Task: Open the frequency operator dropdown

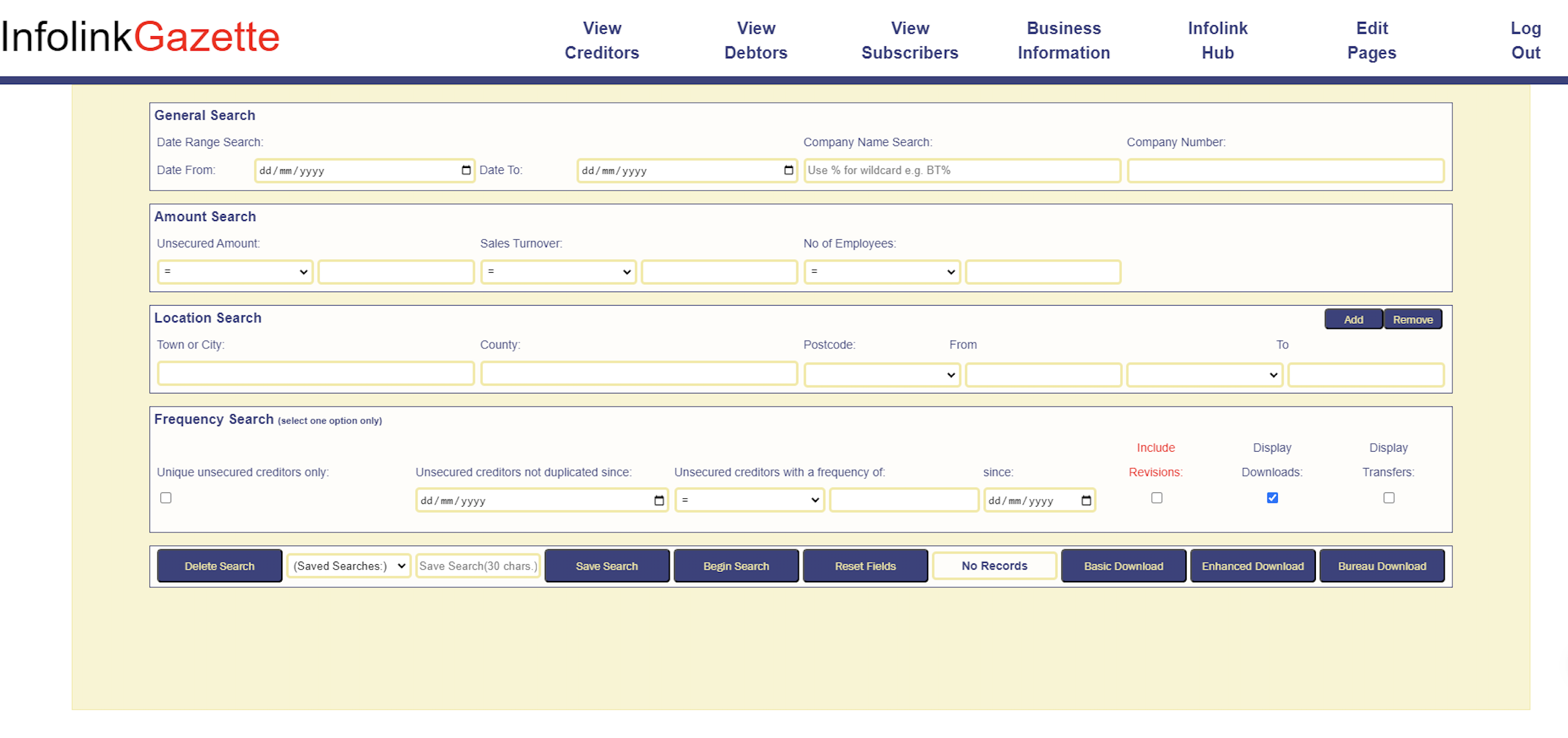Action: tap(750, 500)
